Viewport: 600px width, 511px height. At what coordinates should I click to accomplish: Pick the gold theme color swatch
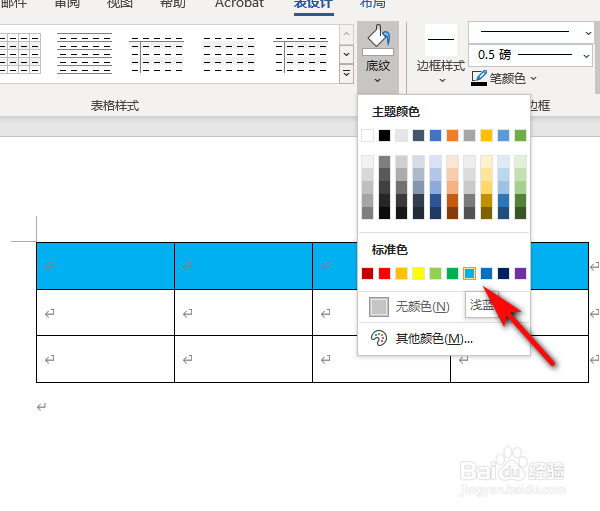(x=486, y=136)
